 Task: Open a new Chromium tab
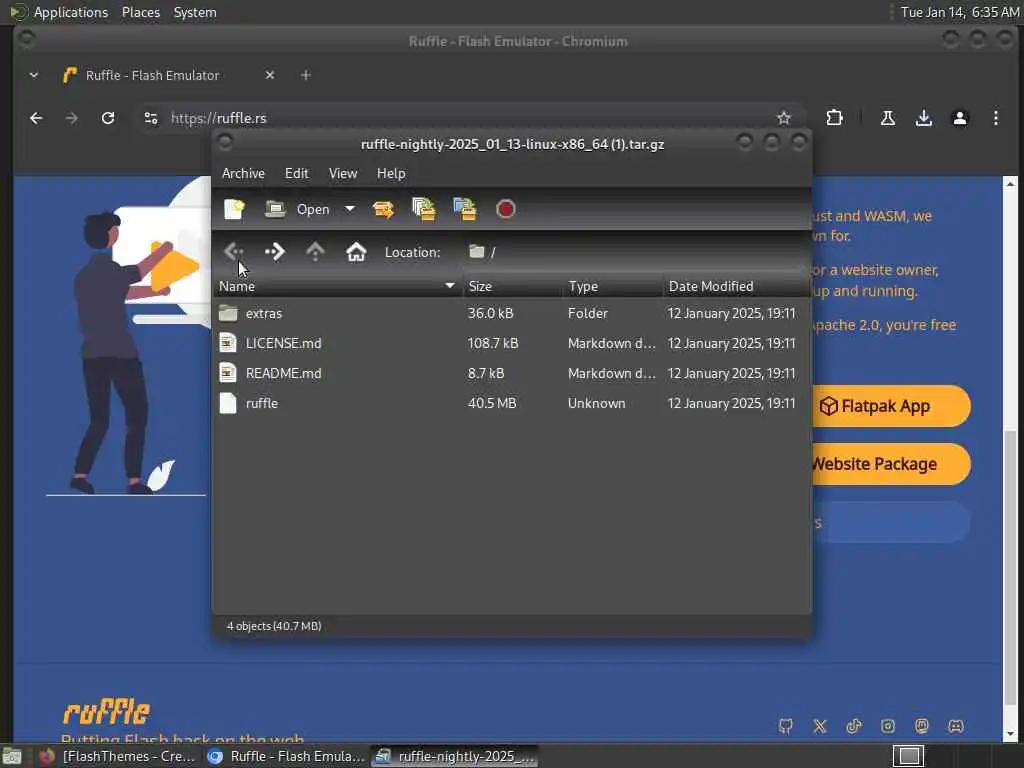[x=305, y=75]
